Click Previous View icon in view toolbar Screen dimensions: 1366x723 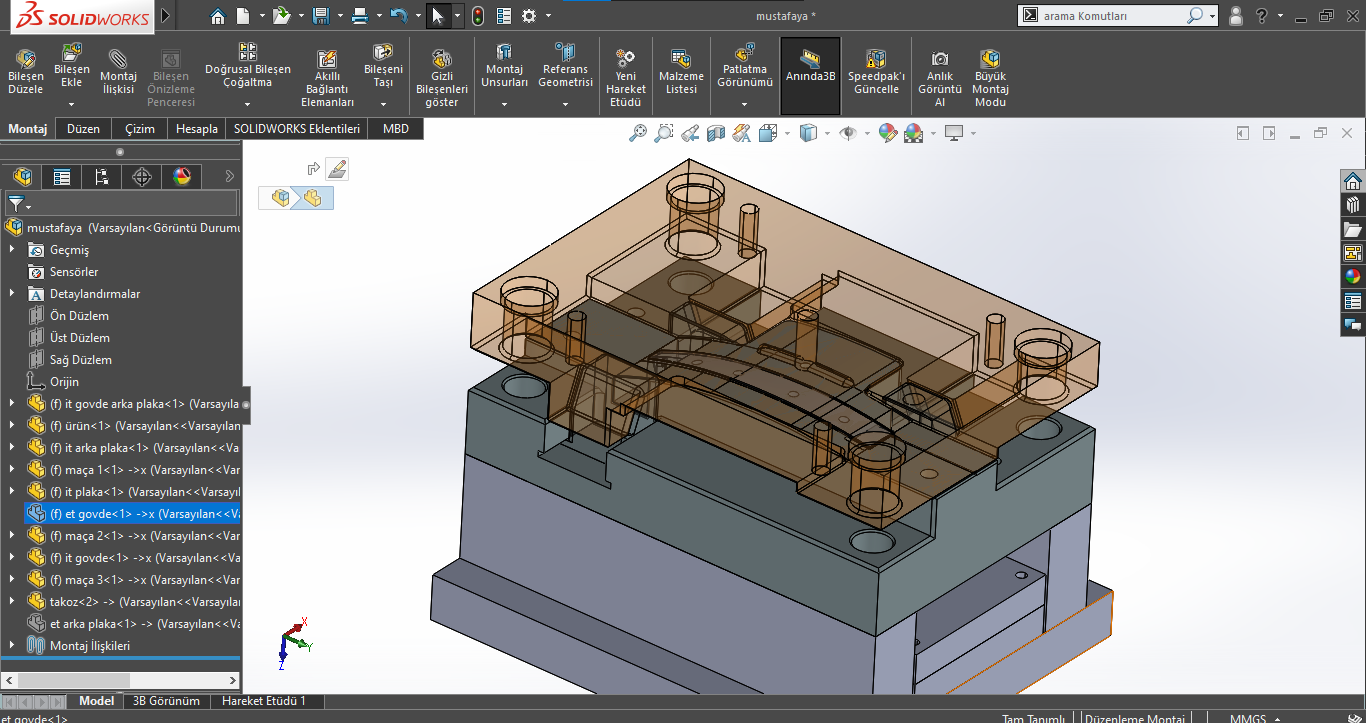point(690,133)
